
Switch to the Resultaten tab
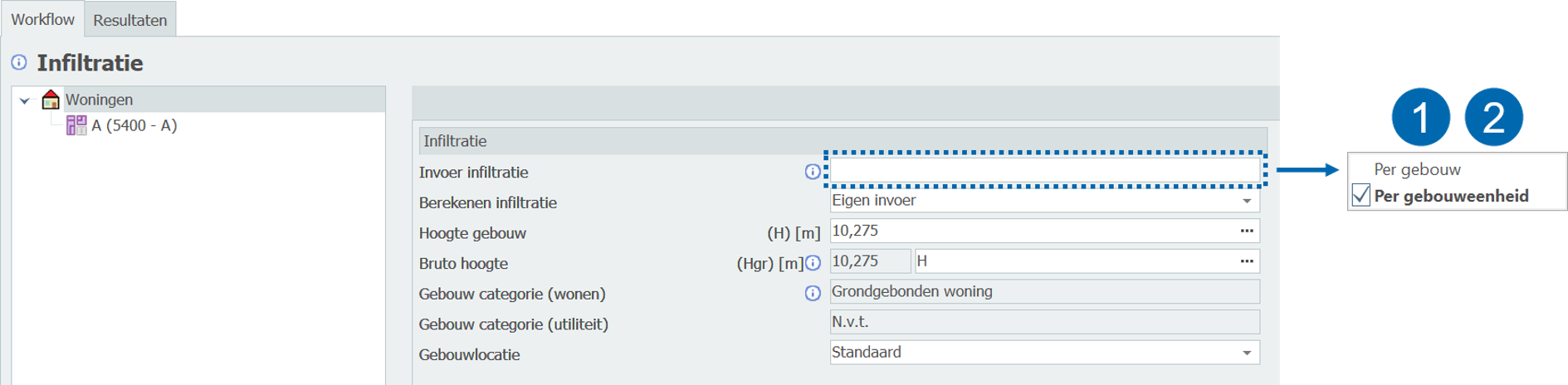point(129,20)
